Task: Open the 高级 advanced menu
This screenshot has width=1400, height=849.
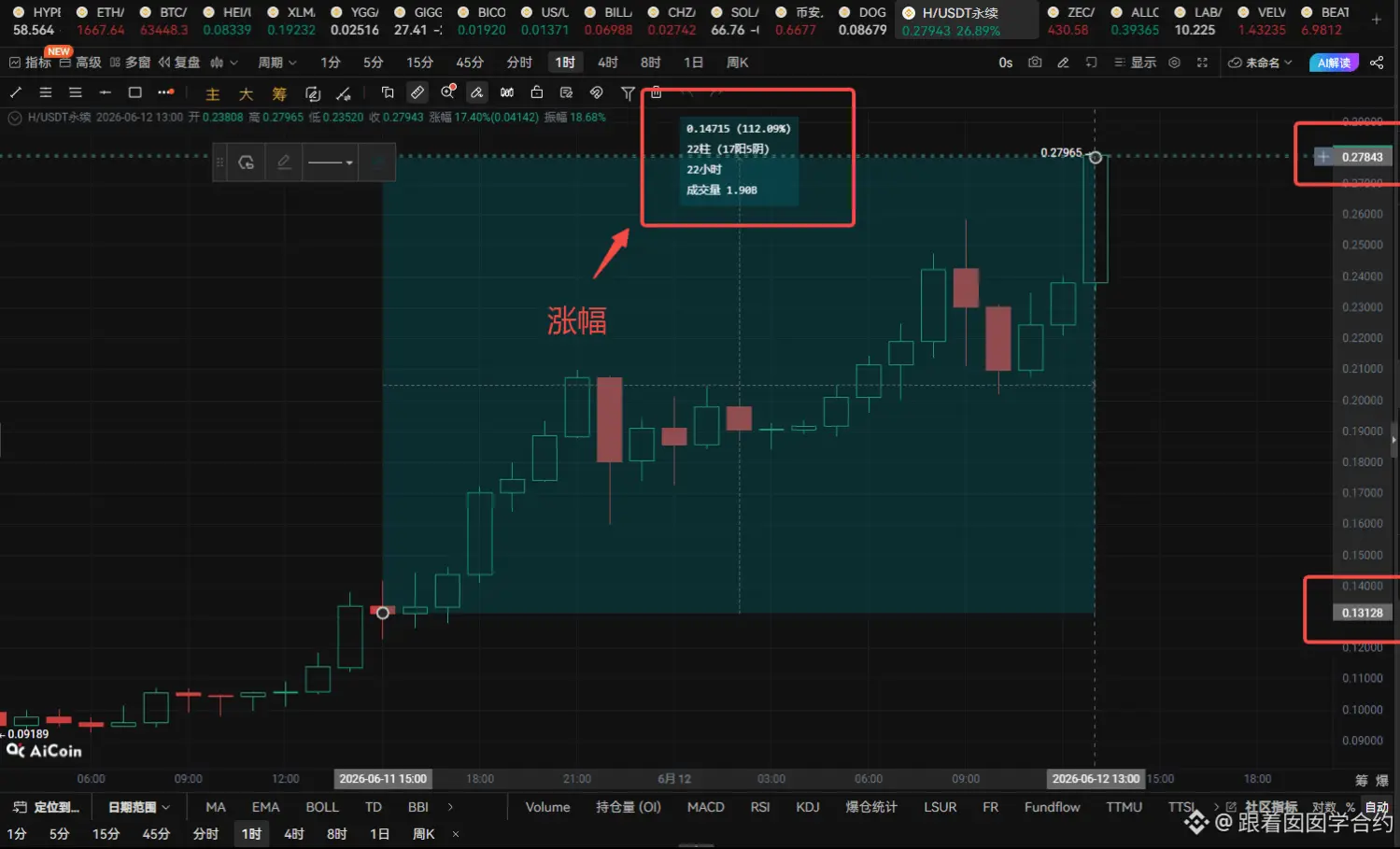Action: coord(80,63)
